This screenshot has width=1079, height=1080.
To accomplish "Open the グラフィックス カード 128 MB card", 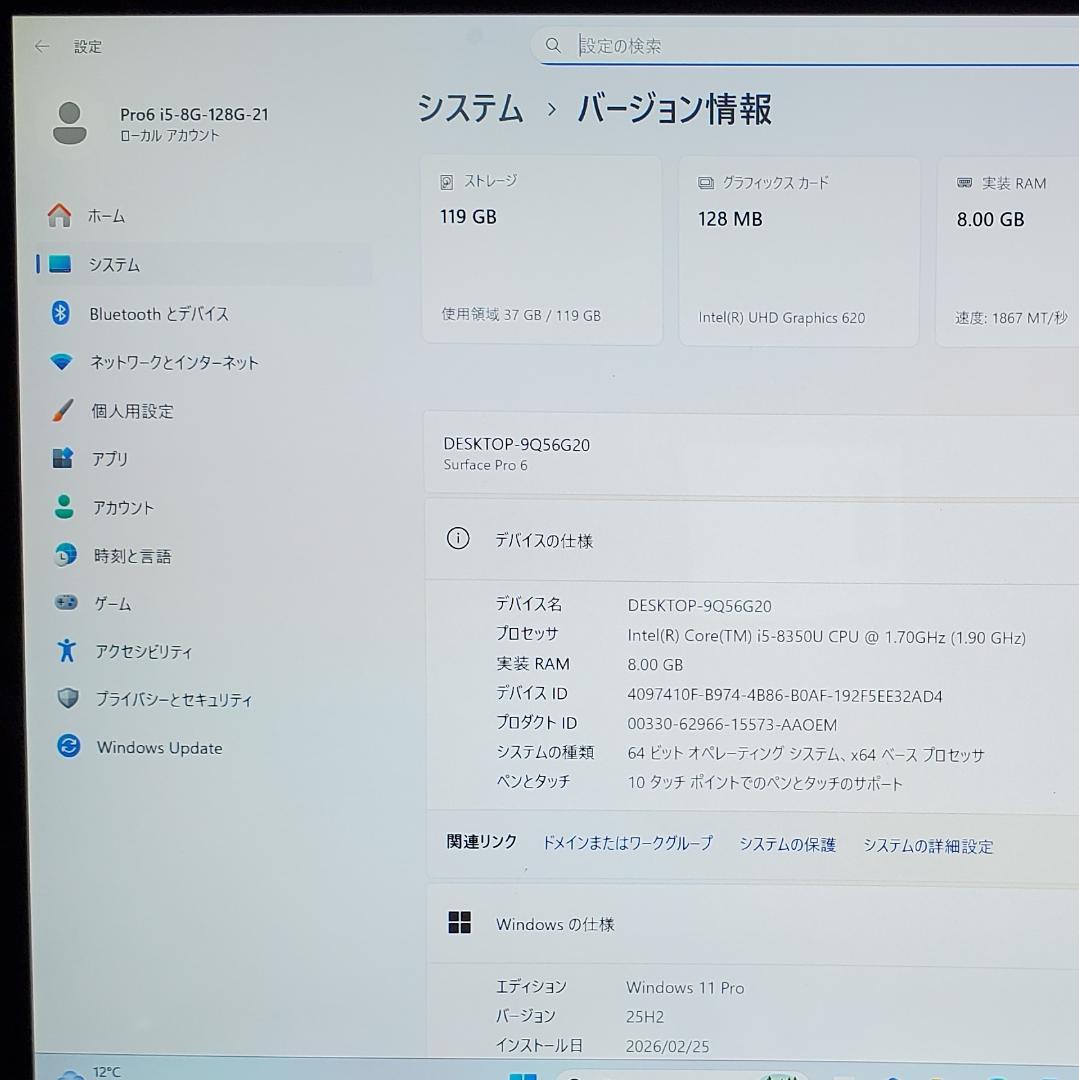I will (x=799, y=251).
